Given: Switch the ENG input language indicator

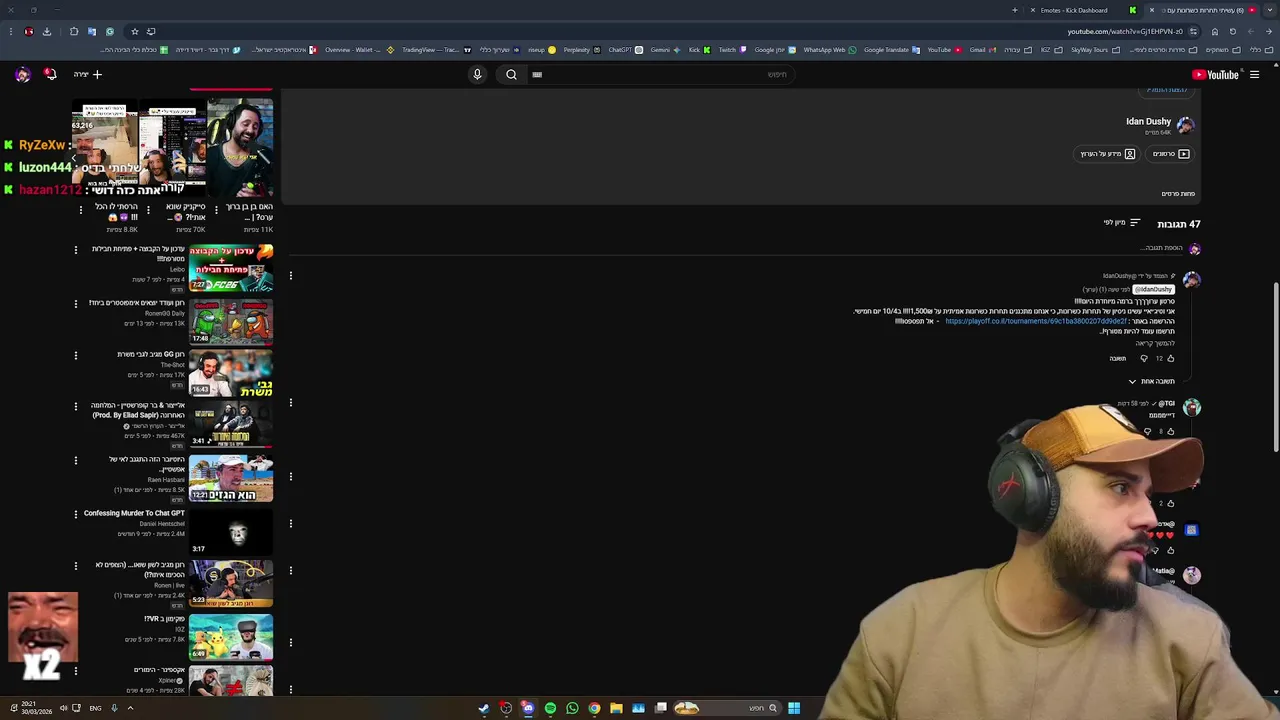Looking at the screenshot, I should [95, 708].
